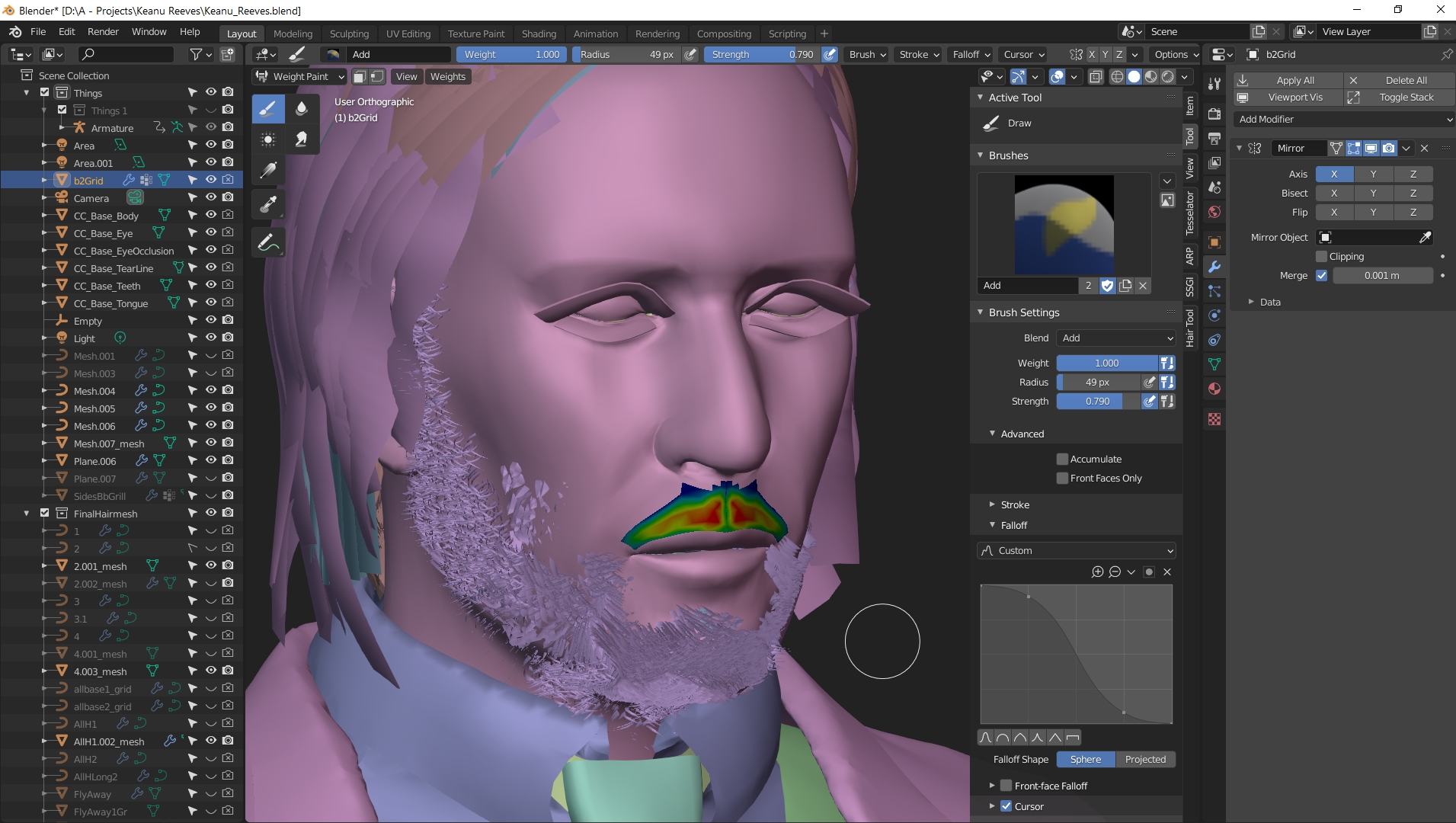Open the Texture properties checker tab
This screenshot has width=1456, height=823.
pos(1214,419)
